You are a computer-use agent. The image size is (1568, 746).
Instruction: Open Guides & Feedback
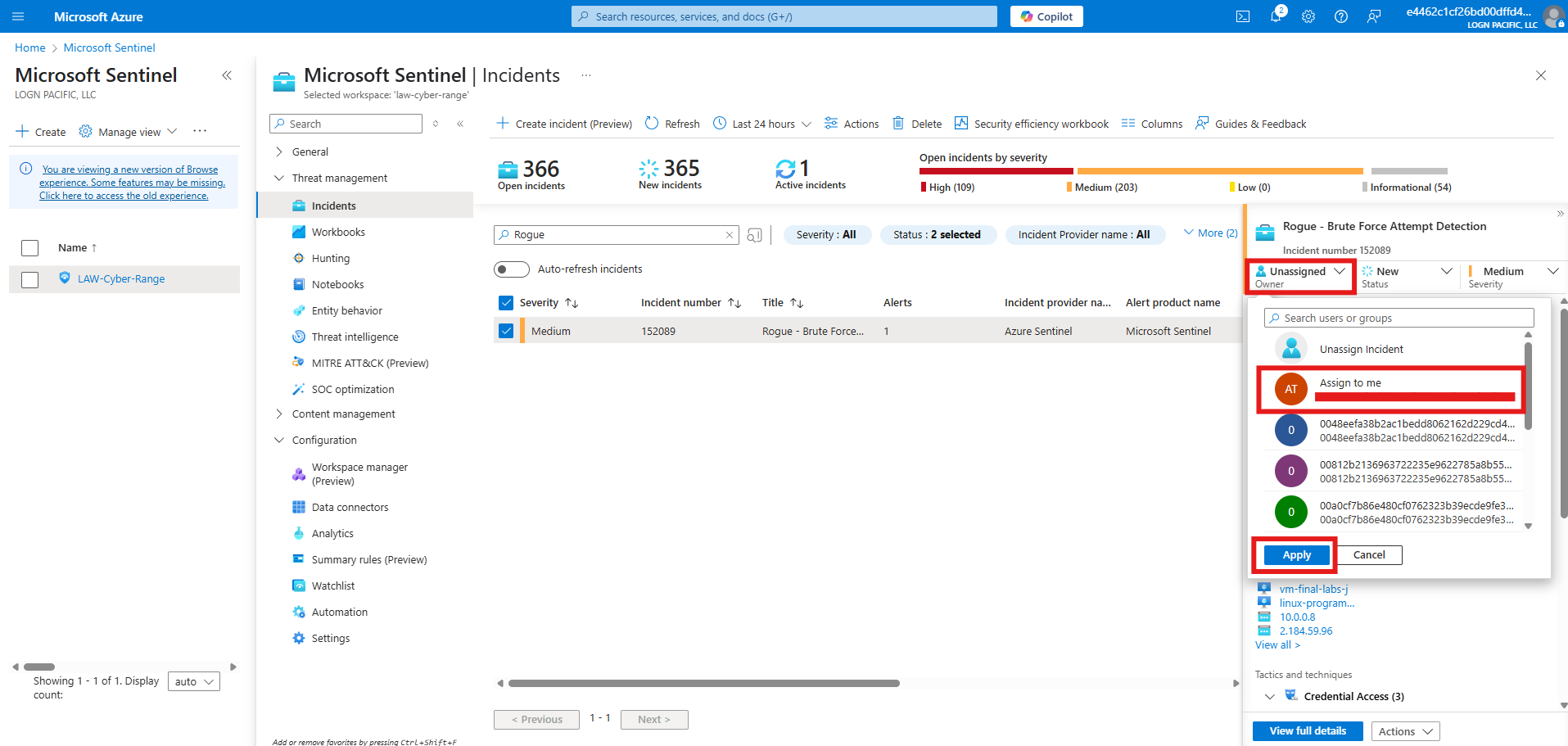(1251, 124)
